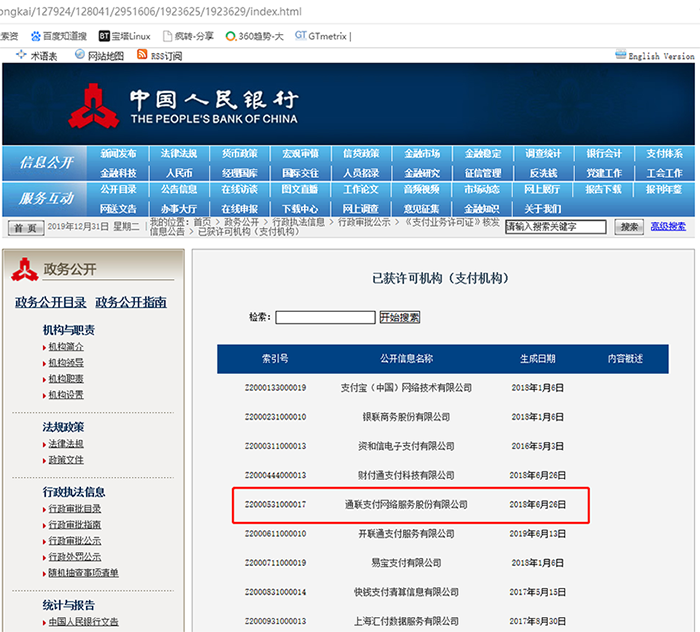Screen dimensions: 700x632
Task: Open the 宏观审慎 menu item
Action: click(300, 154)
